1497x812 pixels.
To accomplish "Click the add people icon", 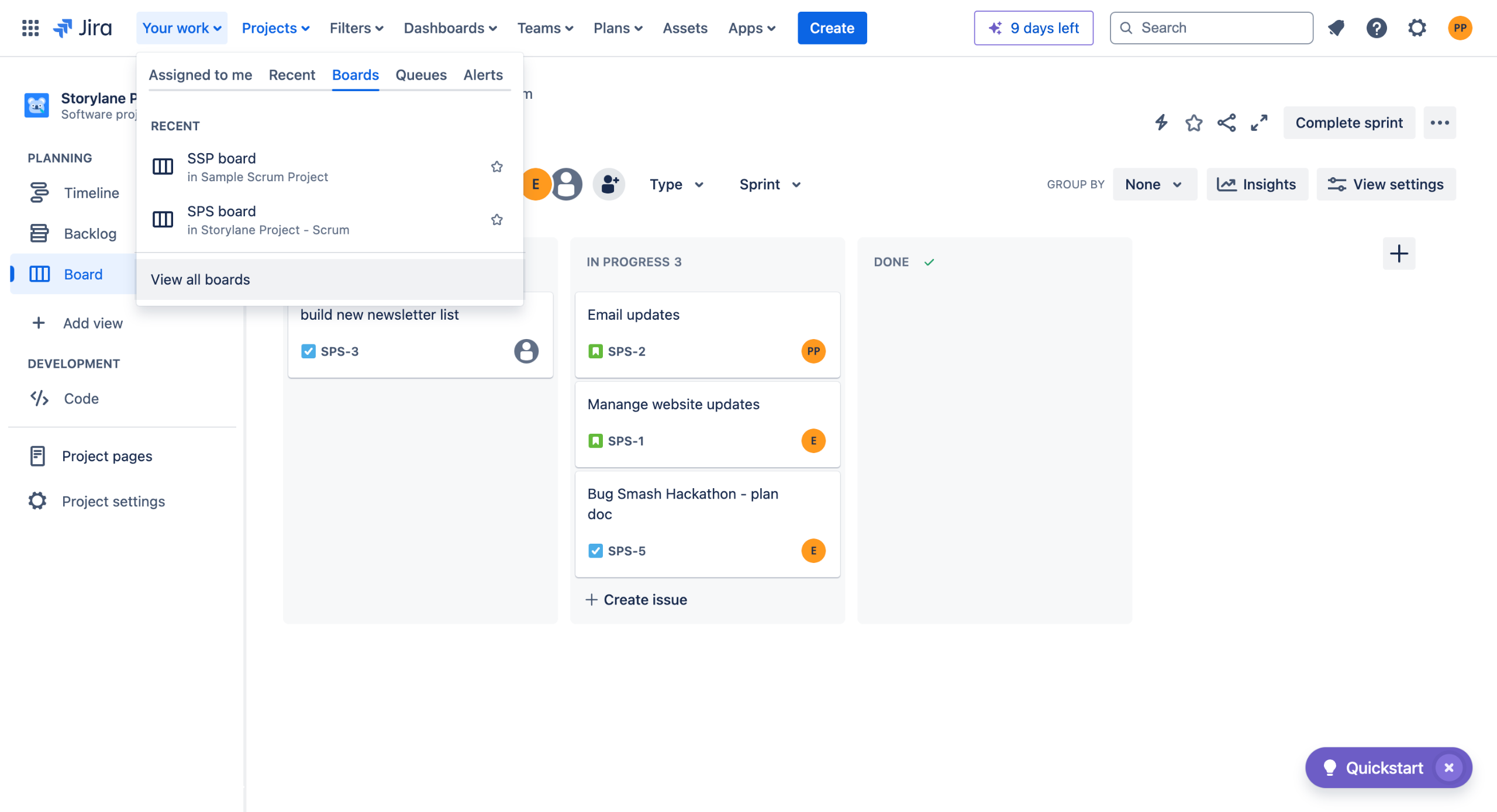I will (x=609, y=184).
